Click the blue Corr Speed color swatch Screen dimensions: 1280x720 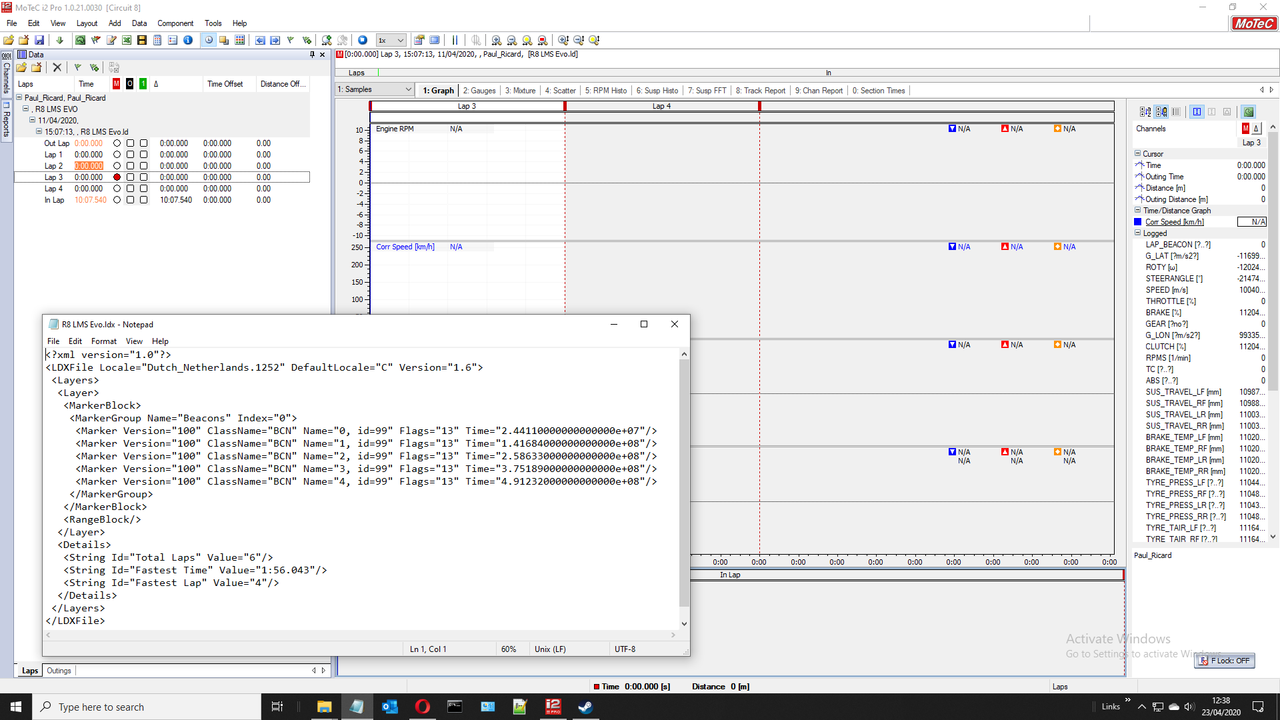(x=1136, y=221)
